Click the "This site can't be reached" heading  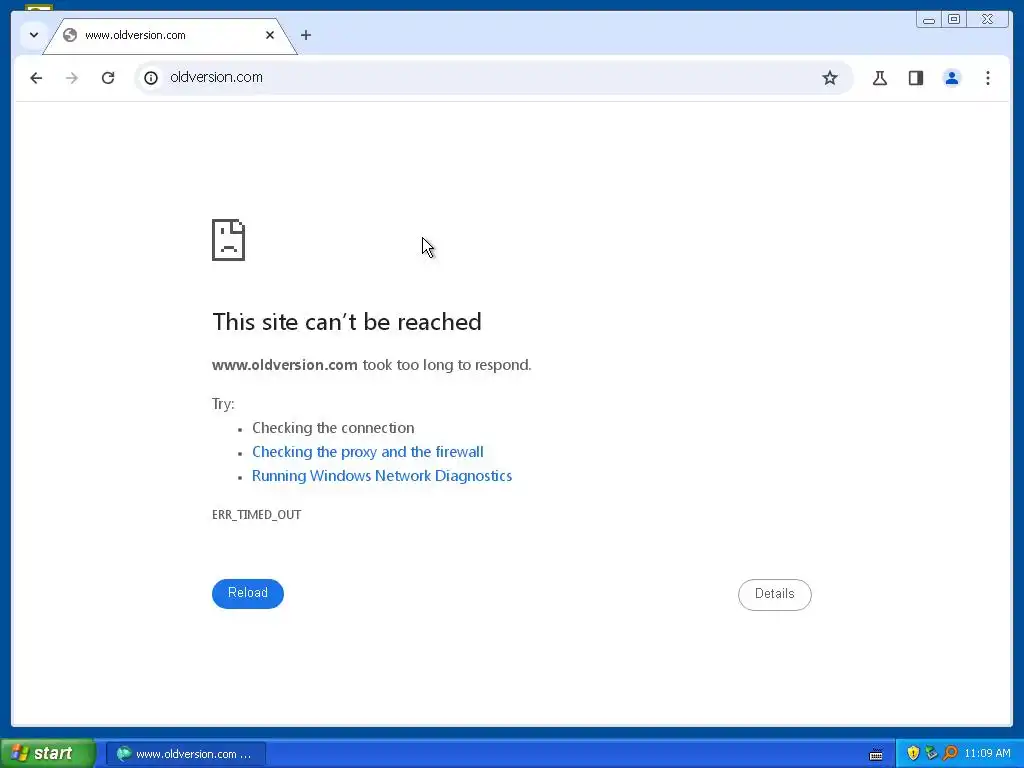[x=347, y=322]
